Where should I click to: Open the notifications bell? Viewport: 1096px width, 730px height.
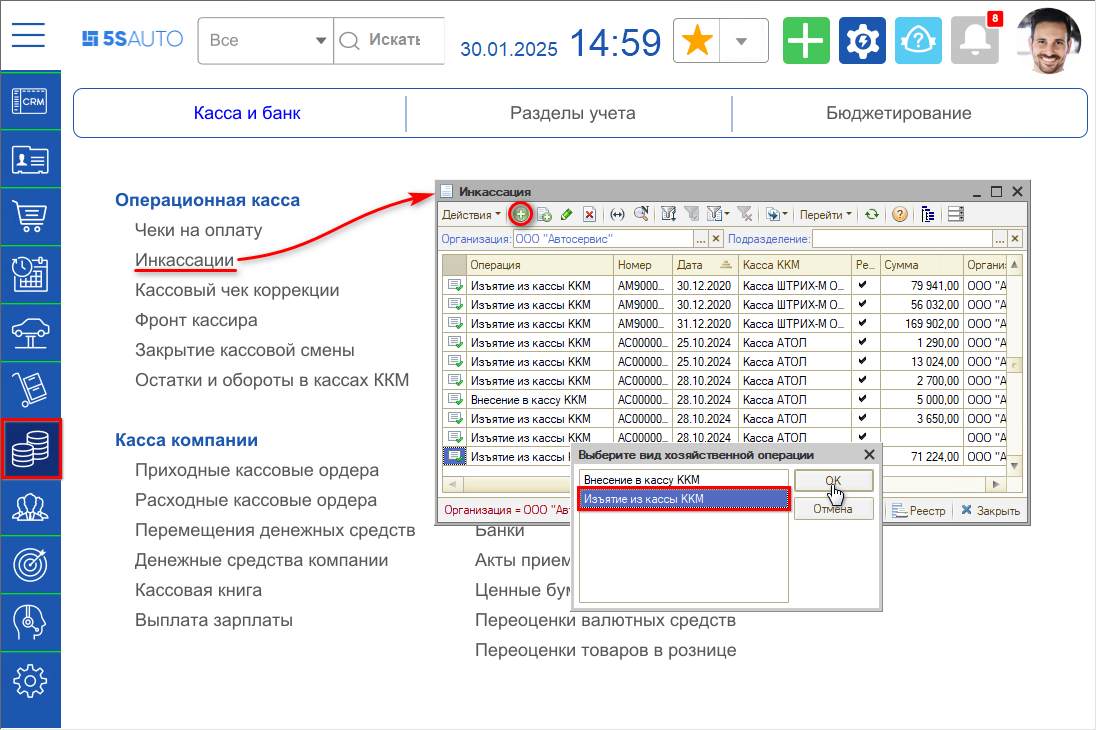(x=974, y=41)
